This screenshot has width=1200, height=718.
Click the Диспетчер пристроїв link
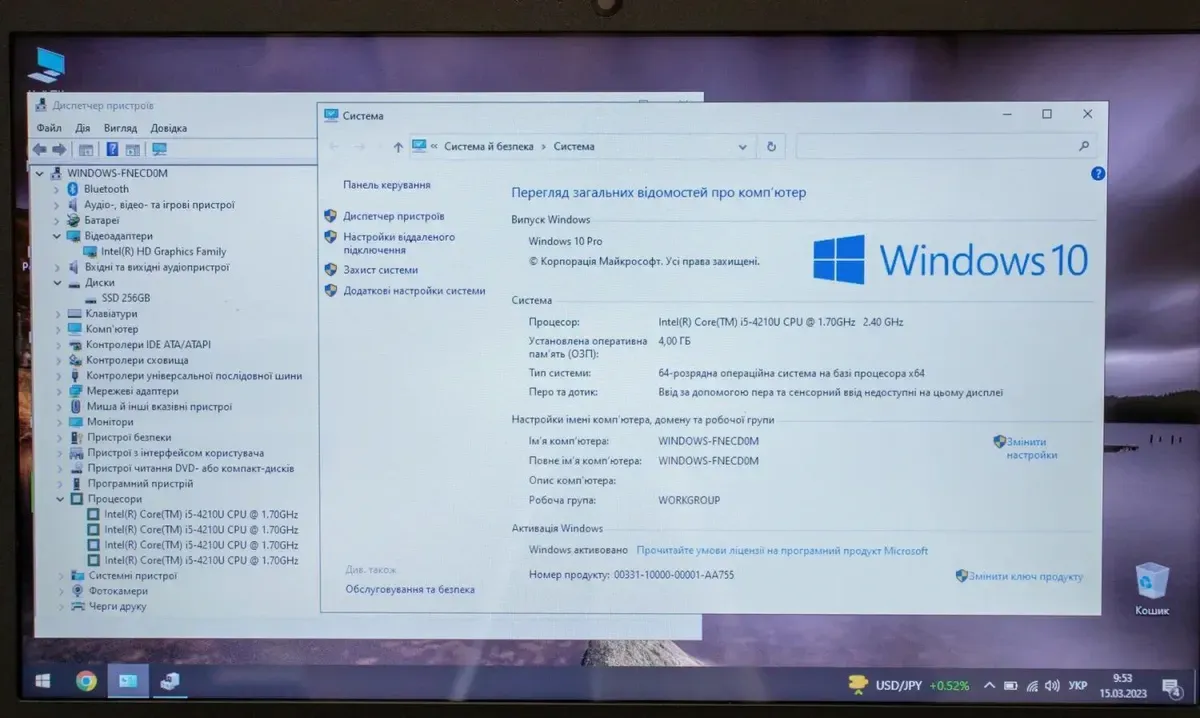pyautogui.click(x=393, y=216)
